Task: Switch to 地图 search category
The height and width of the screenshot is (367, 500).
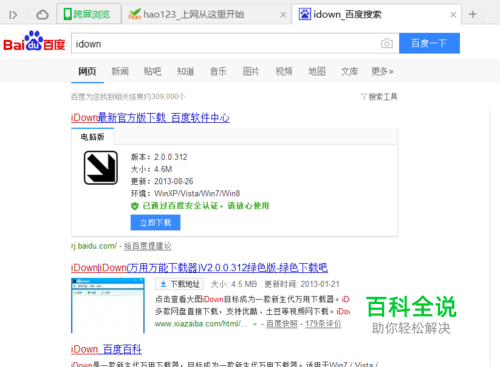Action: (317, 71)
